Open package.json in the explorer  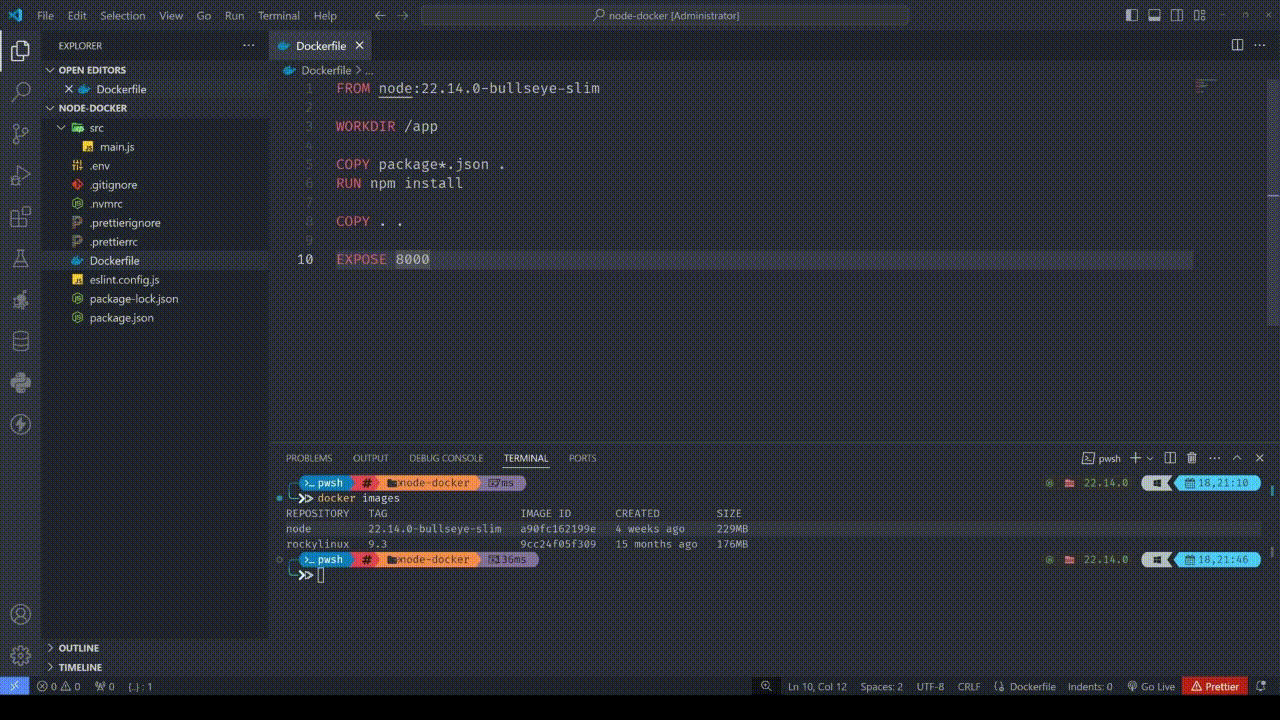121,318
